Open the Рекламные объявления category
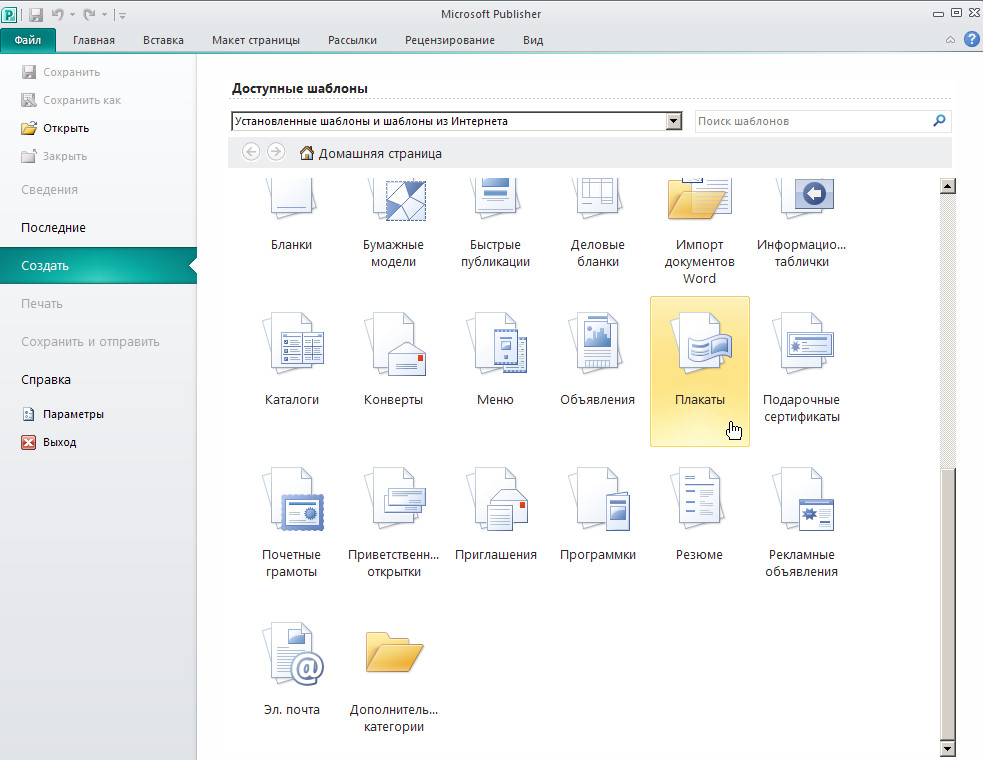The image size is (983, 760). 801,523
